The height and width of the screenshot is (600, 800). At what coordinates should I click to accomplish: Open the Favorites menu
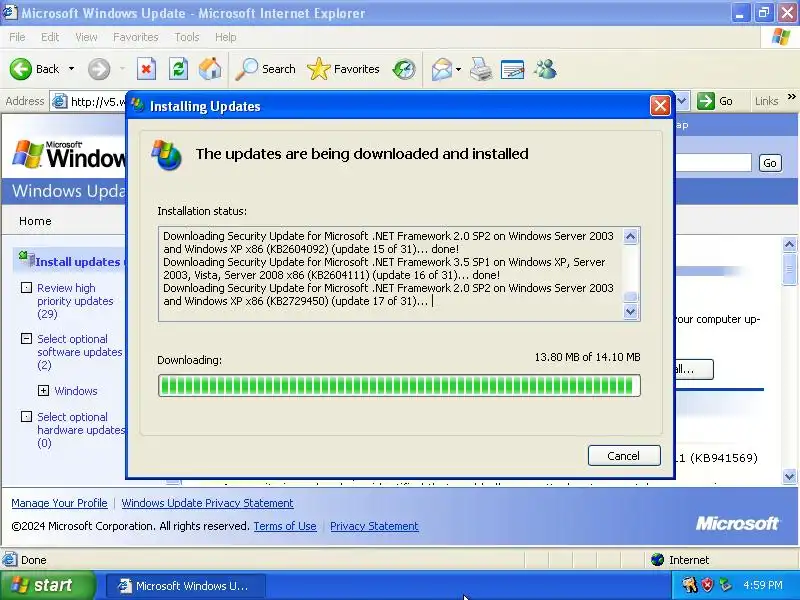coord(135,37)
